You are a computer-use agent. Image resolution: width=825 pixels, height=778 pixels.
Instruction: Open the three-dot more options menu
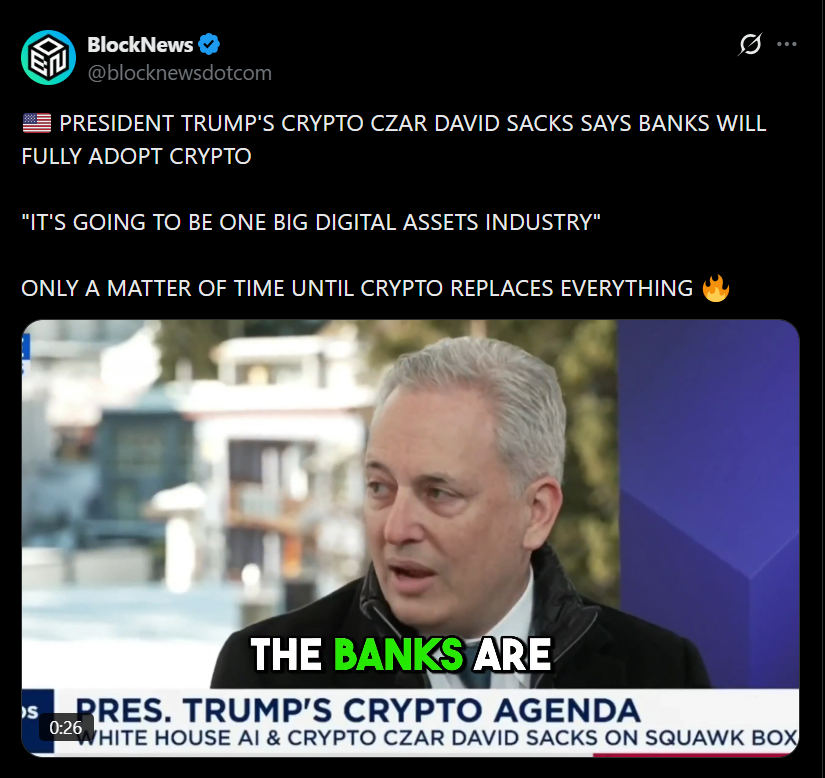[787, 44]
